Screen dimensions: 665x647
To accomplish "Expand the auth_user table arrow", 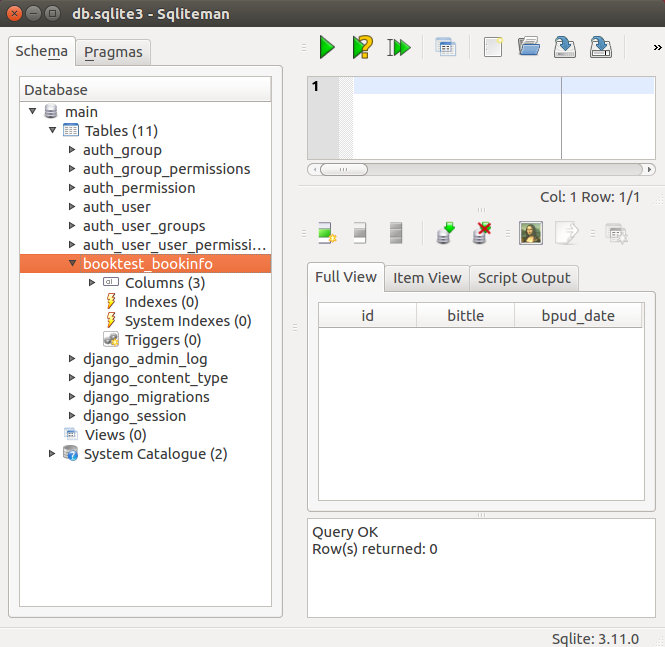I will pos(72,206).
